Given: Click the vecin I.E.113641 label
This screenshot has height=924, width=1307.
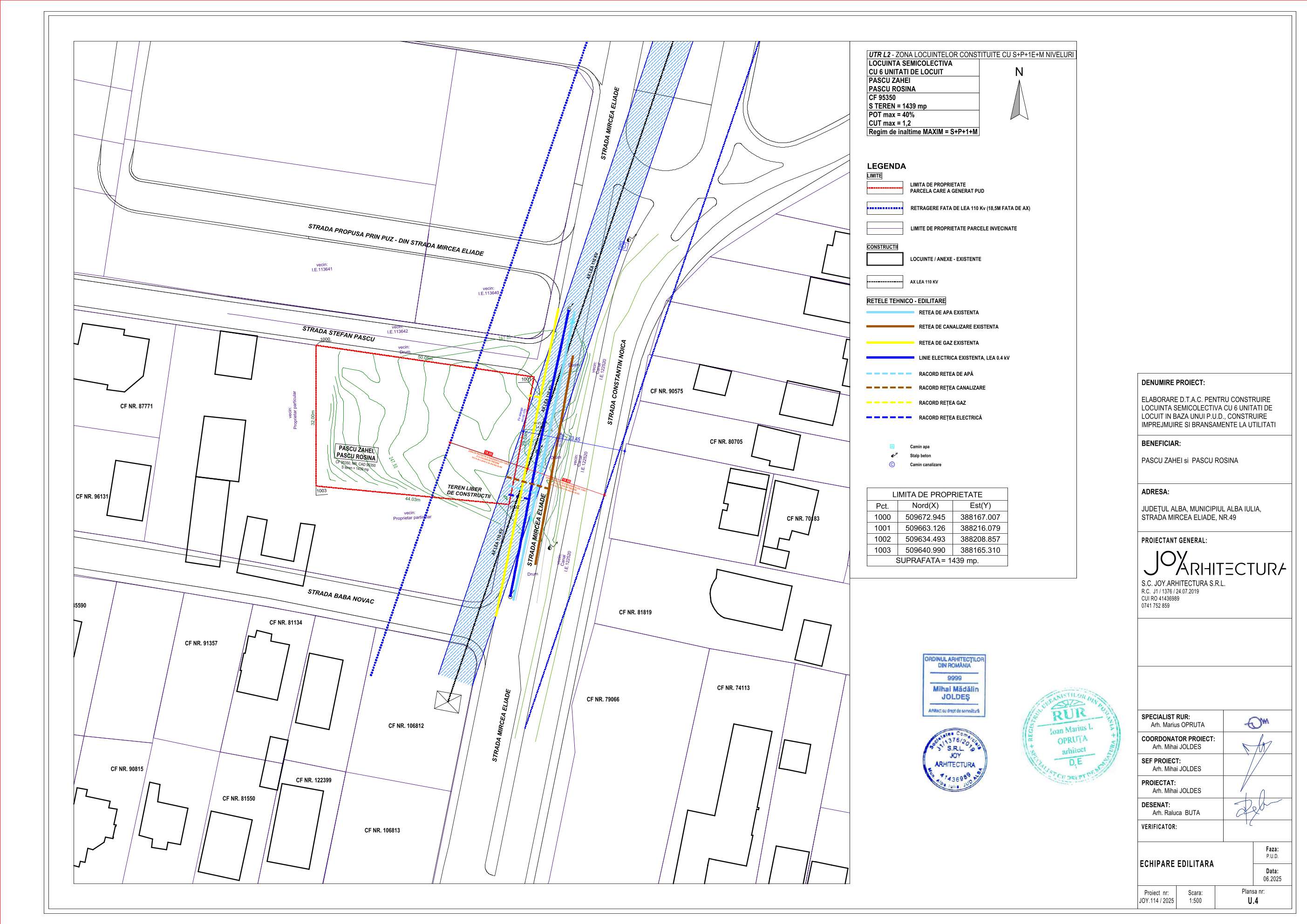Looking at the screenshot, I should pyautogui.click(x=322, y=267).
